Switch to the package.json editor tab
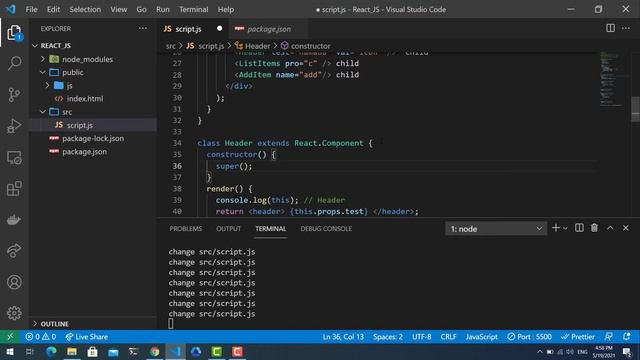Viewport: 640px width, 360px height. coord(269,29)
